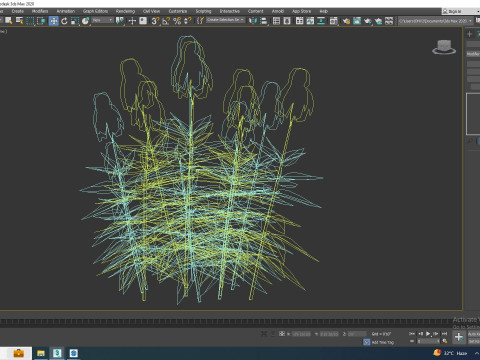Toggle the Layer Explorer
The image size is (480, 360).
[x=287, y=21]
